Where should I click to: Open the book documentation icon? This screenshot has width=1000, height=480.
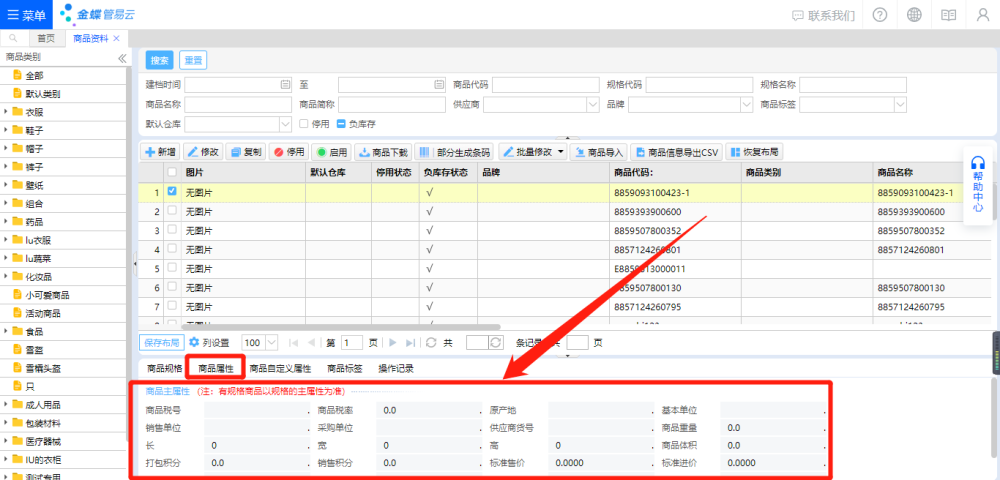pyautogui.click(x=949, y=15)
